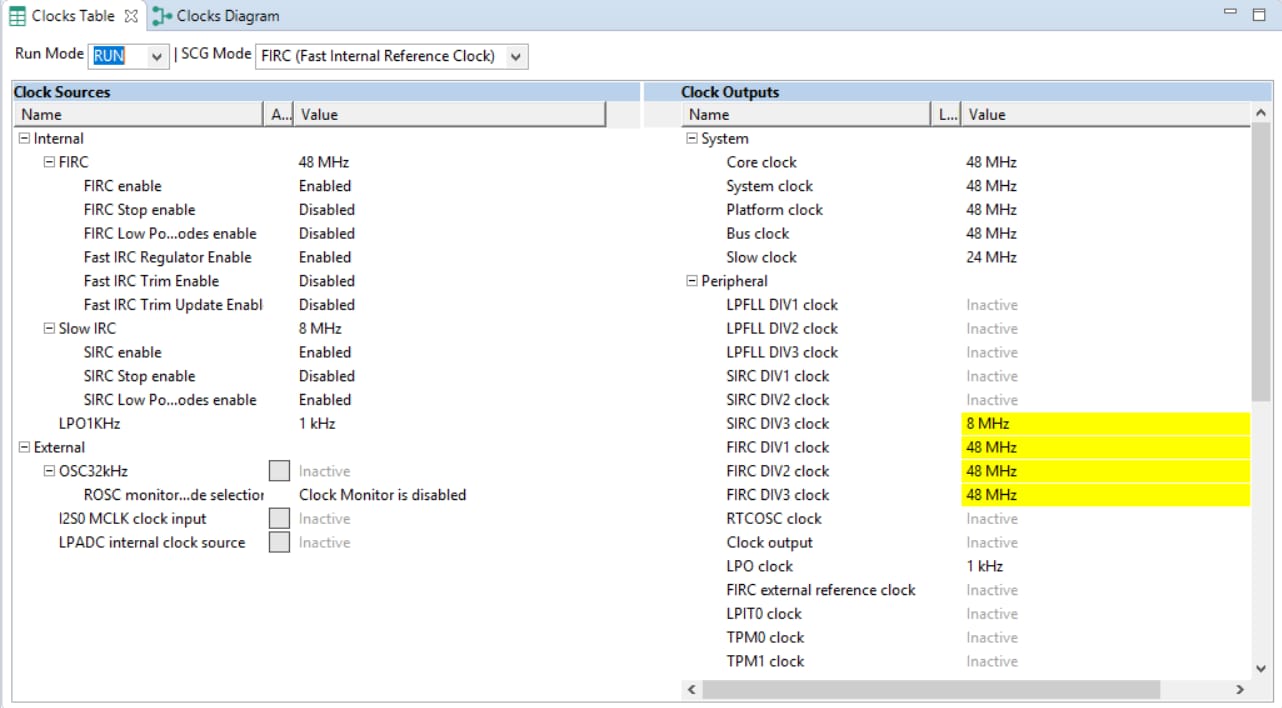Toggle the OSC32kHz active checkbox
Screen dimensions: 1282x708
[x=280, y=471]
